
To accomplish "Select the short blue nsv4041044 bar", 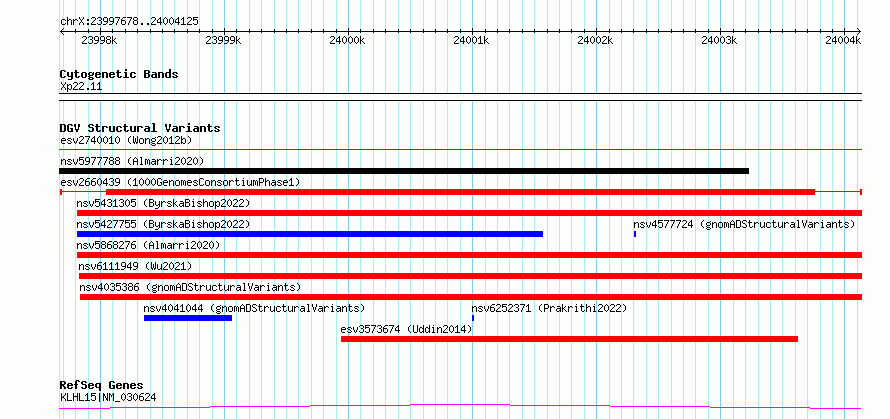I will (x=188, y=318).
